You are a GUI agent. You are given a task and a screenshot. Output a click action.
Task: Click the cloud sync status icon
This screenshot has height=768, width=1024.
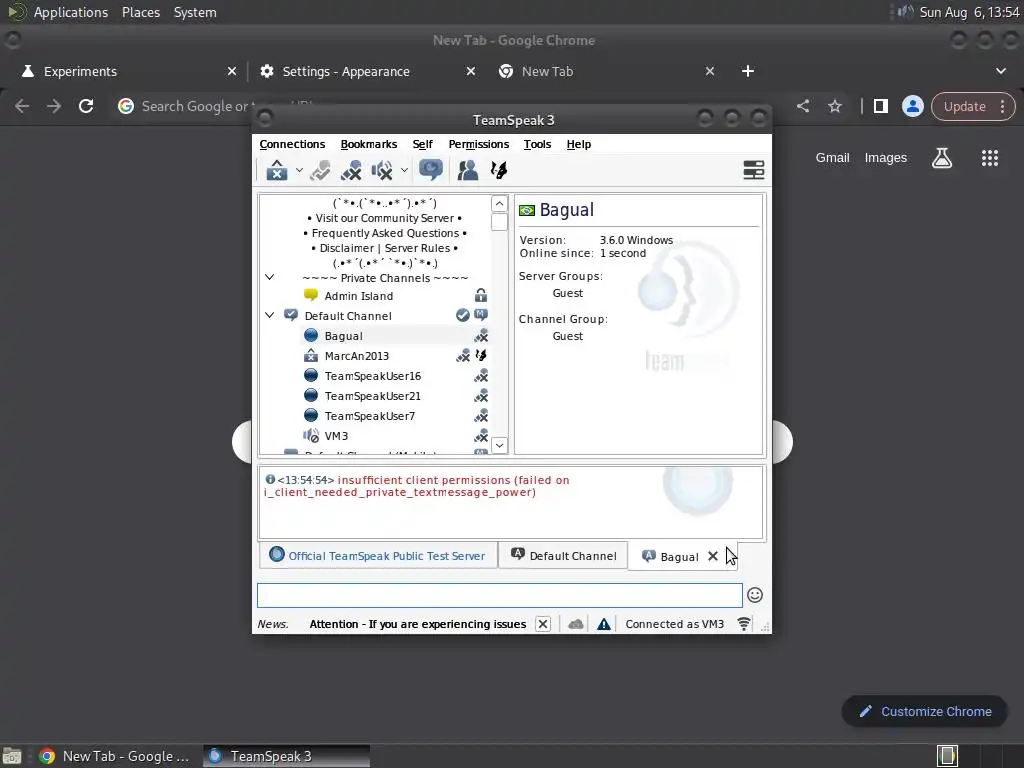tap(575, 624)
